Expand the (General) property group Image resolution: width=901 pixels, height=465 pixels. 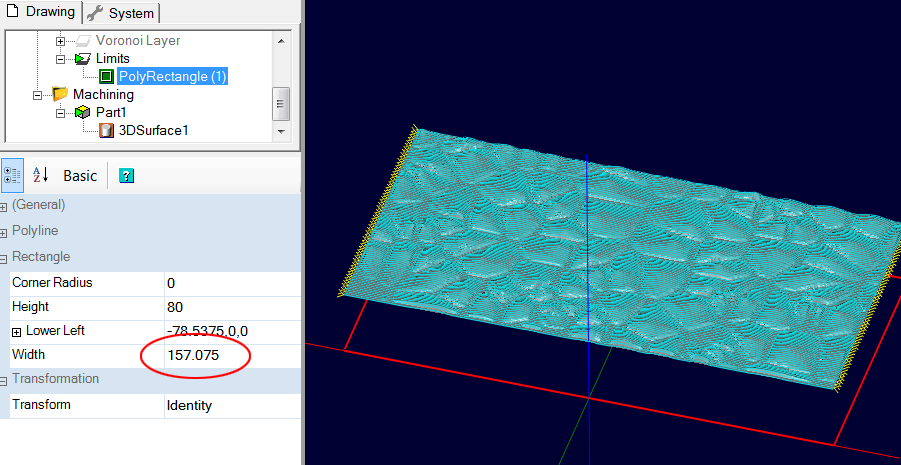point(4,205)
